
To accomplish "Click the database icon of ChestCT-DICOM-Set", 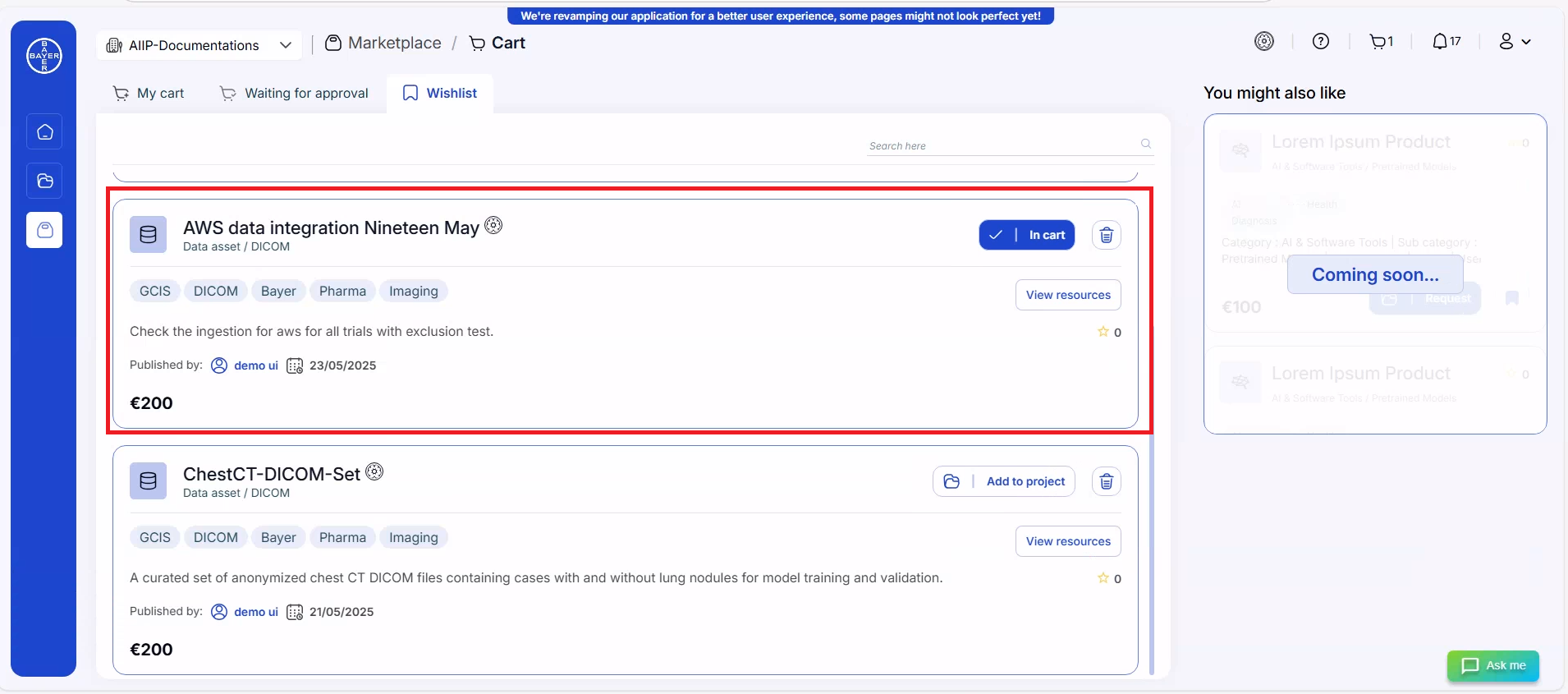I will coord(148,481).
